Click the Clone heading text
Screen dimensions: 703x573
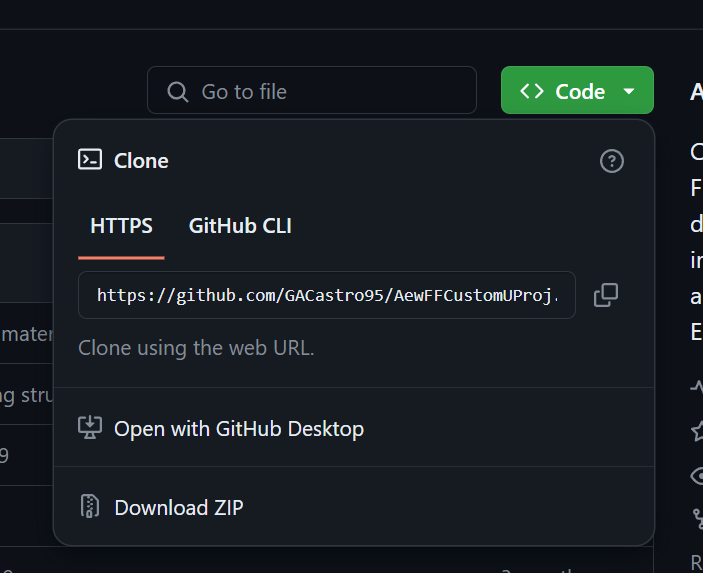[x=141, y=161]
